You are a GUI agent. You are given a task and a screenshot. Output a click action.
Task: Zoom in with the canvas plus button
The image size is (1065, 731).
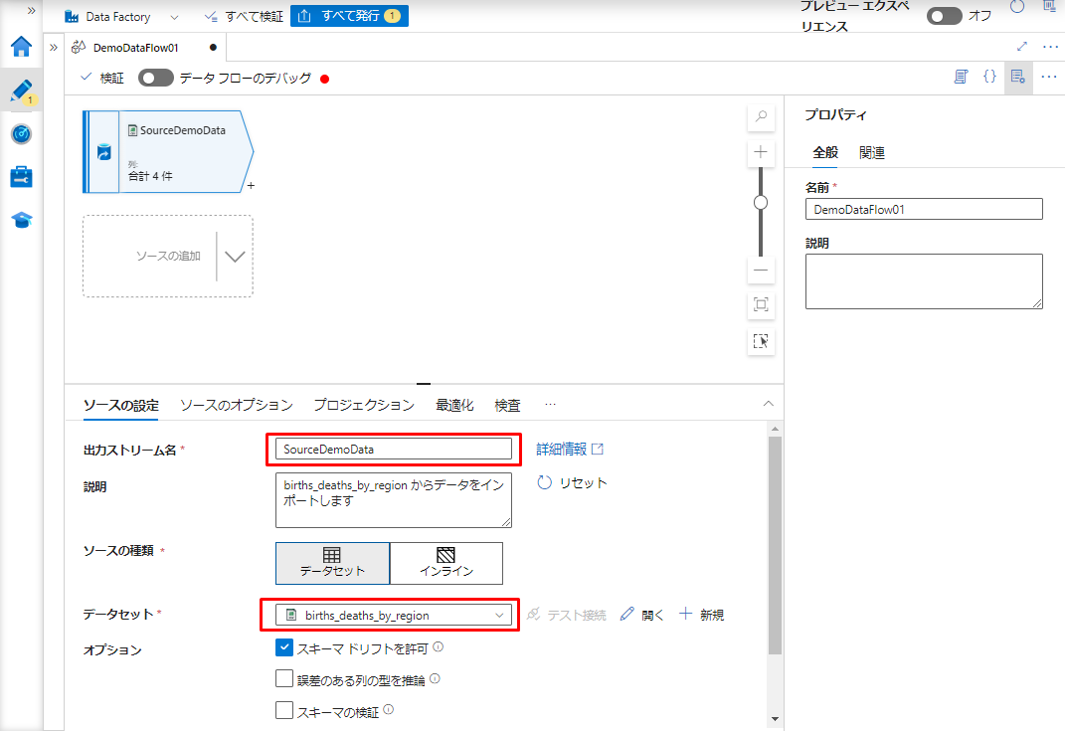(x=761, y=152)
